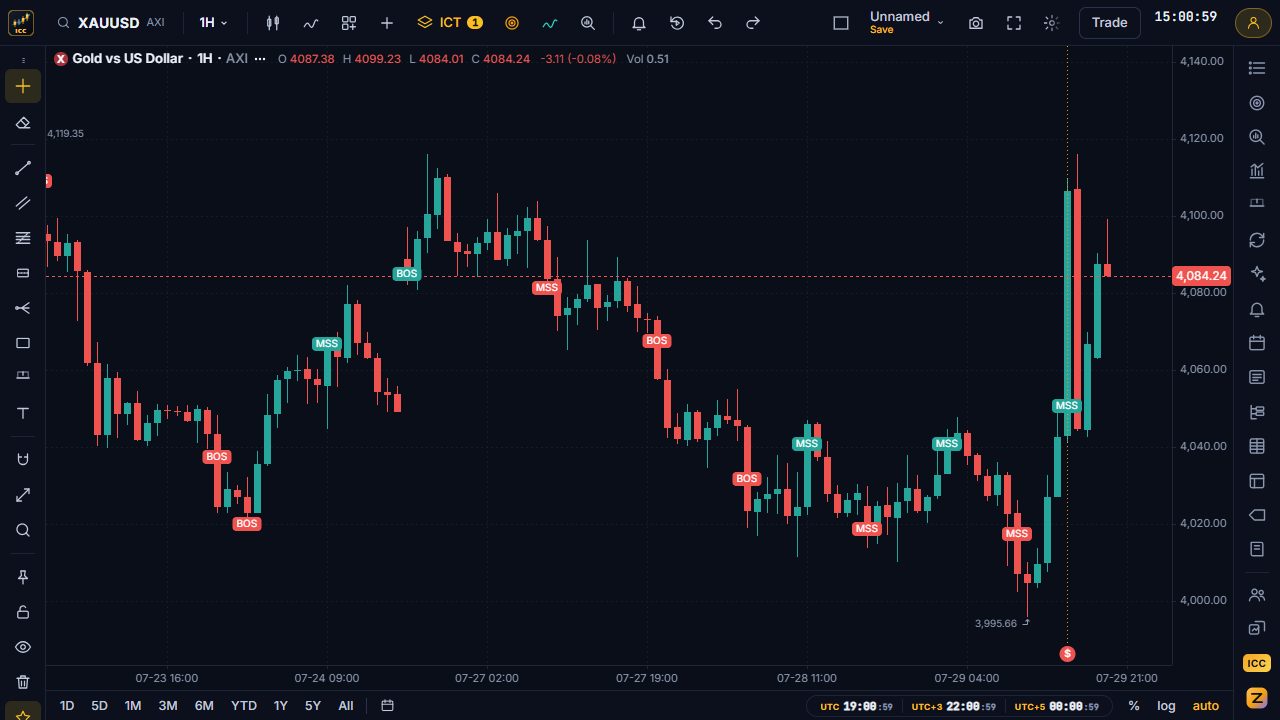This screenshot has height=720, width=1280.
Task: Hide all drawings using the eye icon
Action: tap(23, 647)
